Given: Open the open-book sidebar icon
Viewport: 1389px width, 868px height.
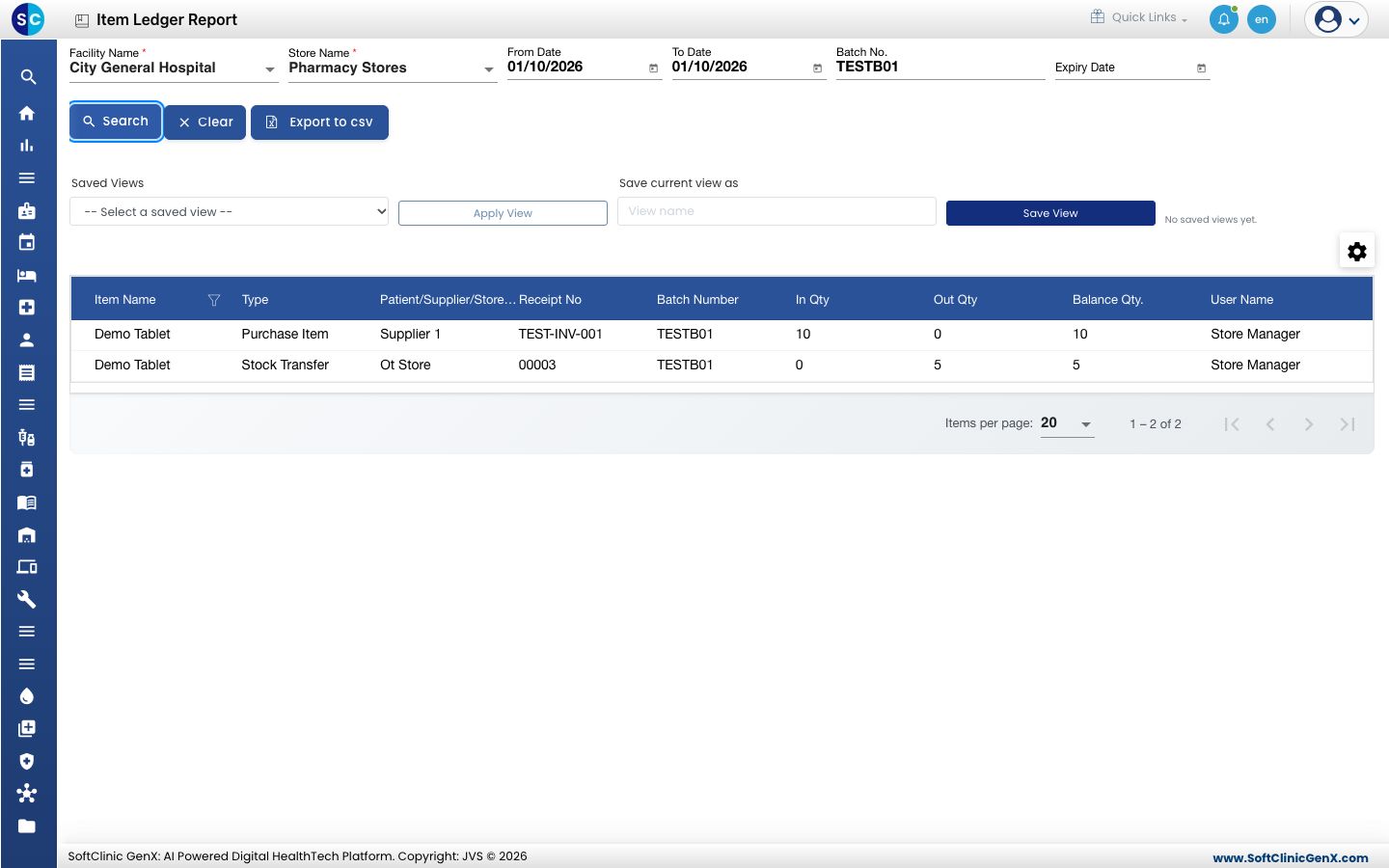Looking at the screenshot, I should (x=27, y=502).
